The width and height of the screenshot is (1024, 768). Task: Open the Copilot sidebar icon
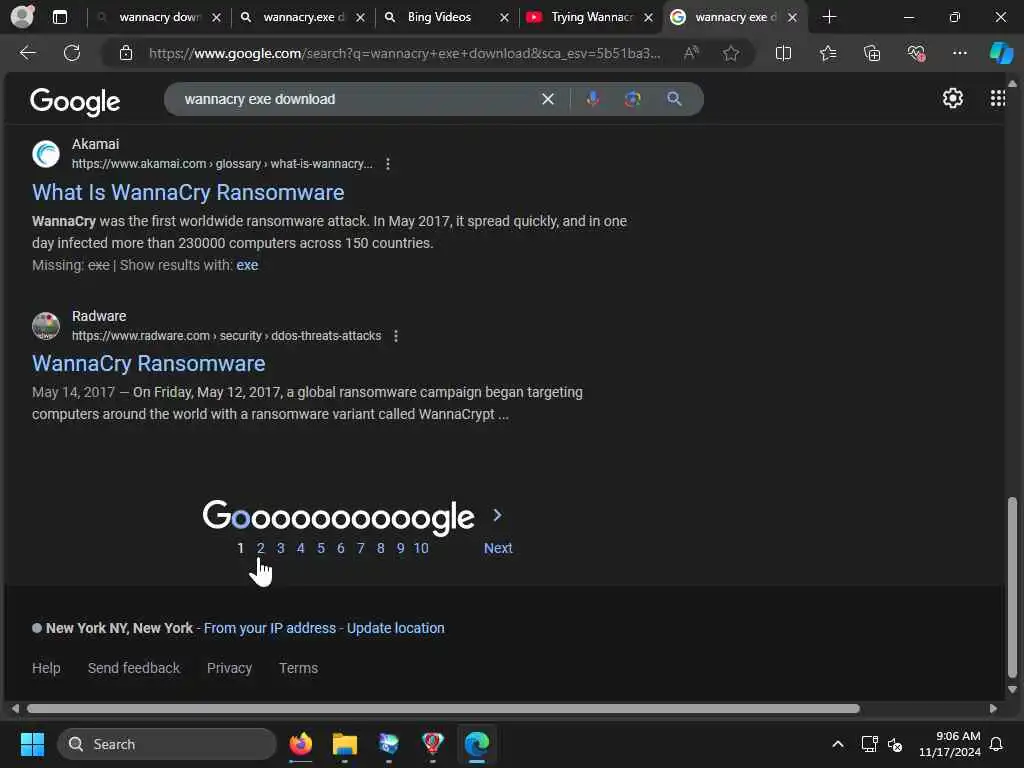click(1001, 54)
